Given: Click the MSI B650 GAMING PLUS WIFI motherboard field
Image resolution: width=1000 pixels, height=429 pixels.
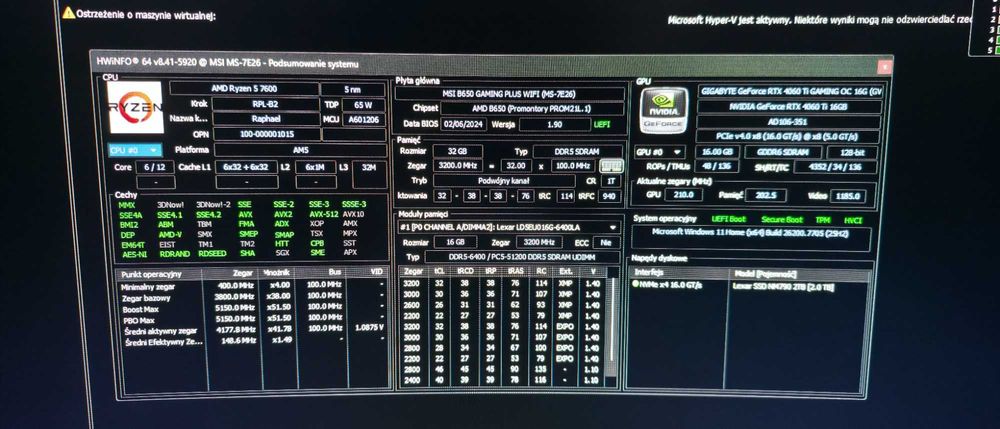Looking at the screenshot, I should [509, 93].
